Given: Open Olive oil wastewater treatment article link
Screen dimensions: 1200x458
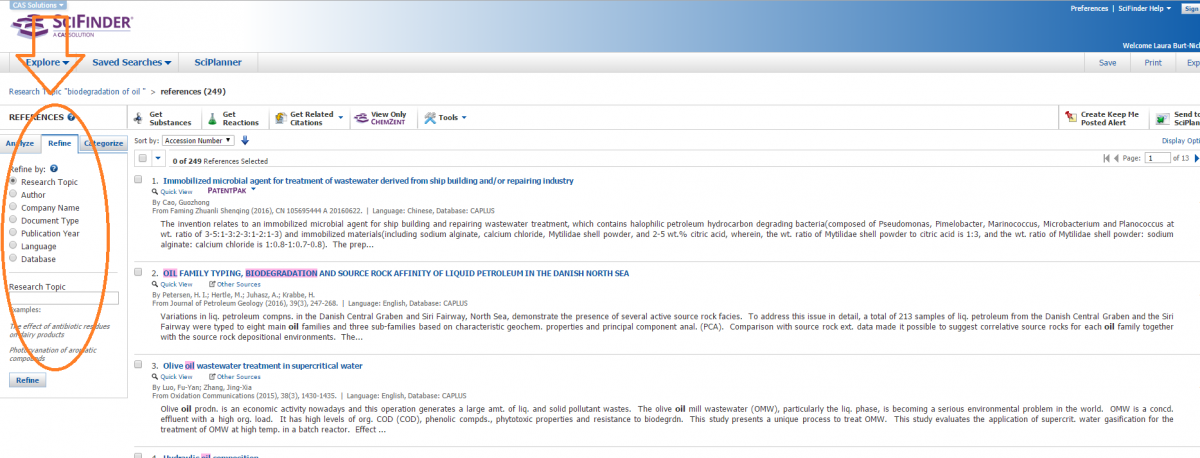Looking at the screenshot, I should click(x=262, y=366).
